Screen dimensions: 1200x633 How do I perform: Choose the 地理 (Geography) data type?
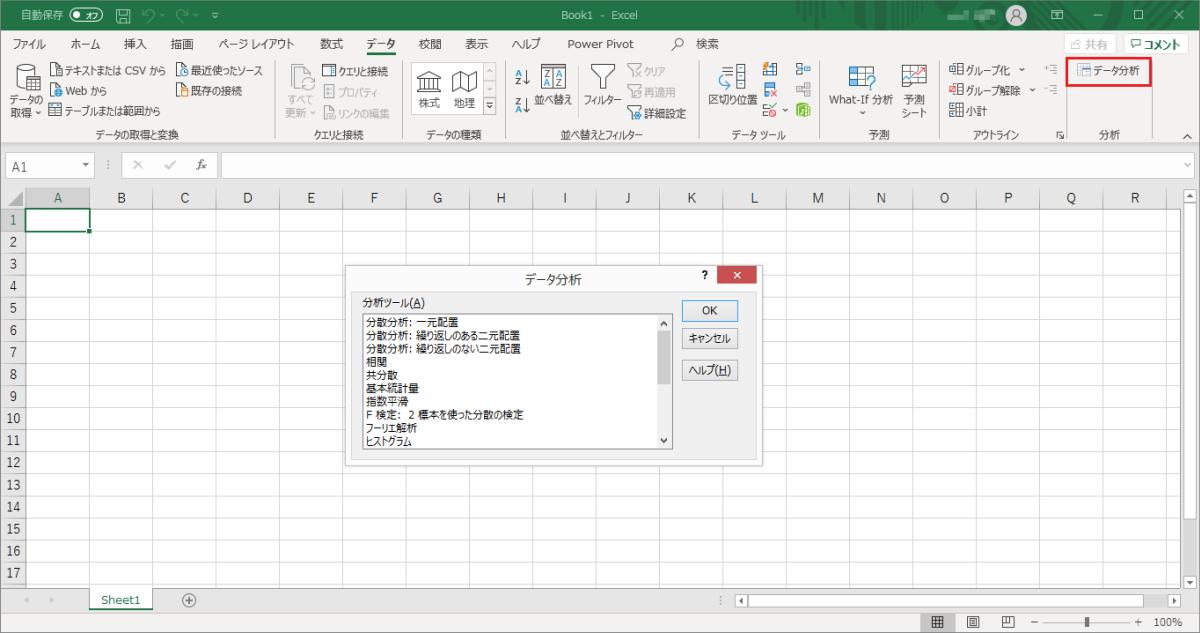[464, 90]
